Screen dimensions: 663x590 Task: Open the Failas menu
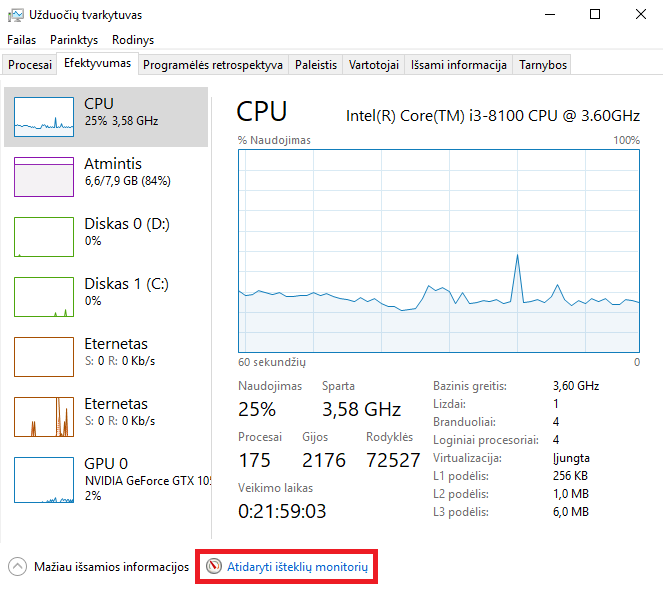[x=21, y=40]
